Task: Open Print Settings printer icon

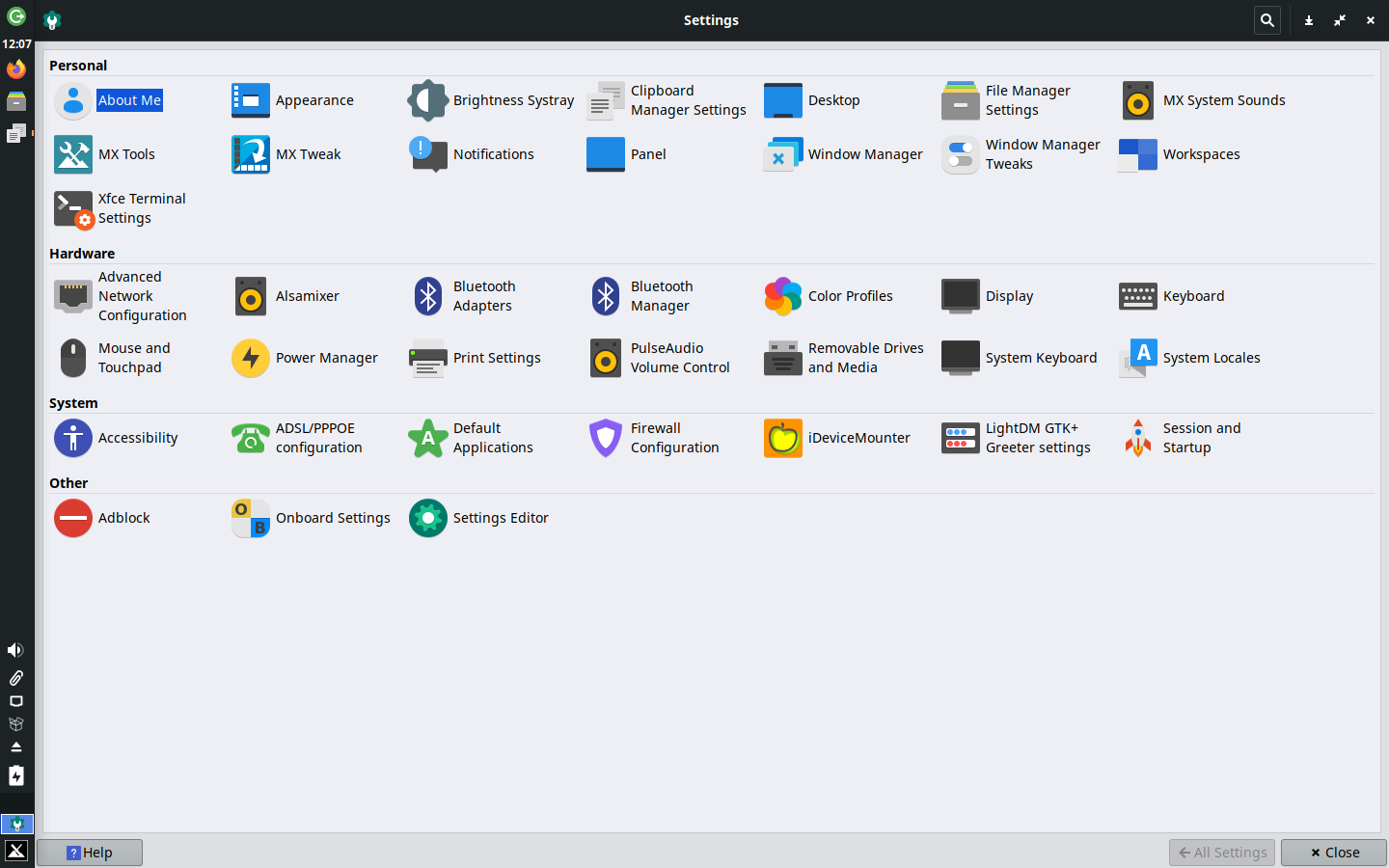Action: coord(428,358)
